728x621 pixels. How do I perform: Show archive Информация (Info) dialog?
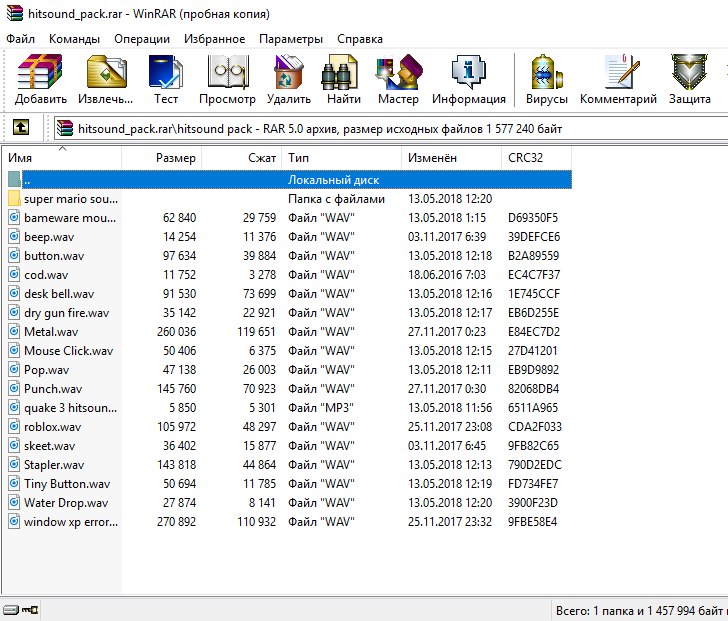click(468, 80)
